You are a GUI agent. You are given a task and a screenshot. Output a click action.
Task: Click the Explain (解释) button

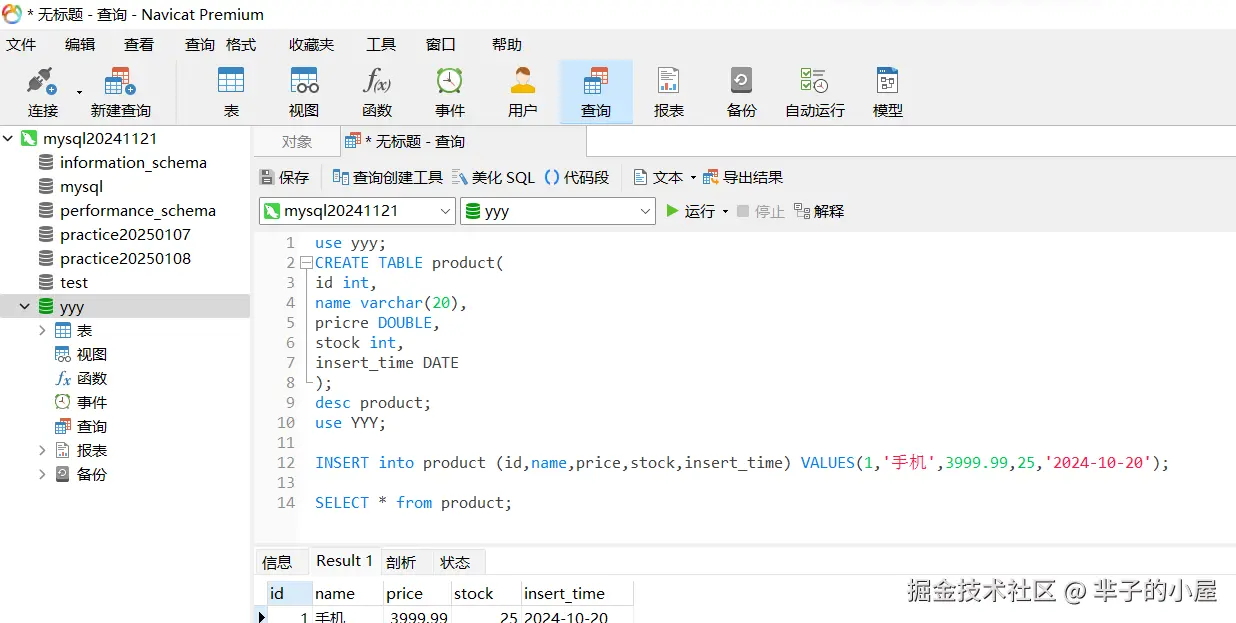click(x=819, y=211)
